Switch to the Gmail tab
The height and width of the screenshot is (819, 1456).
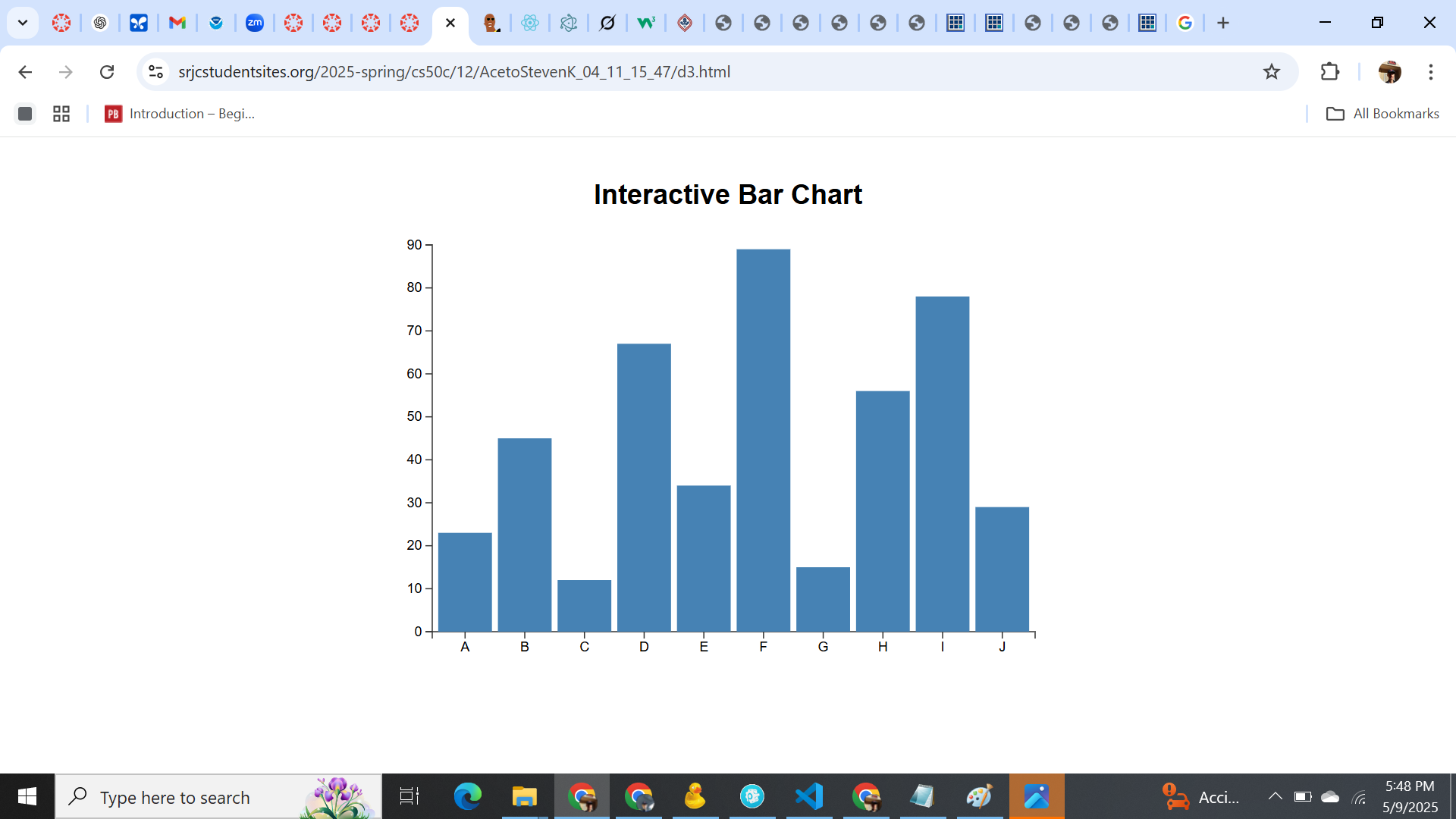pos(177,23)
